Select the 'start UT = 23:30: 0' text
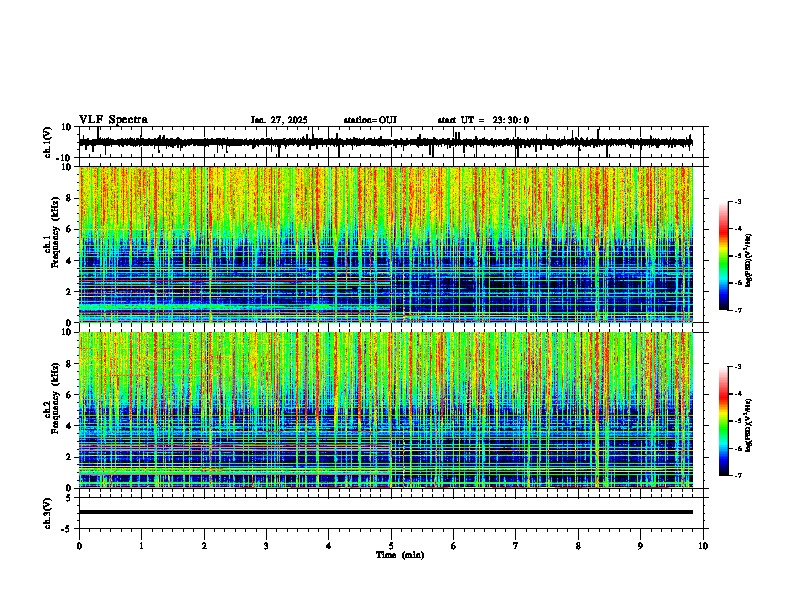 coord(483,120)
